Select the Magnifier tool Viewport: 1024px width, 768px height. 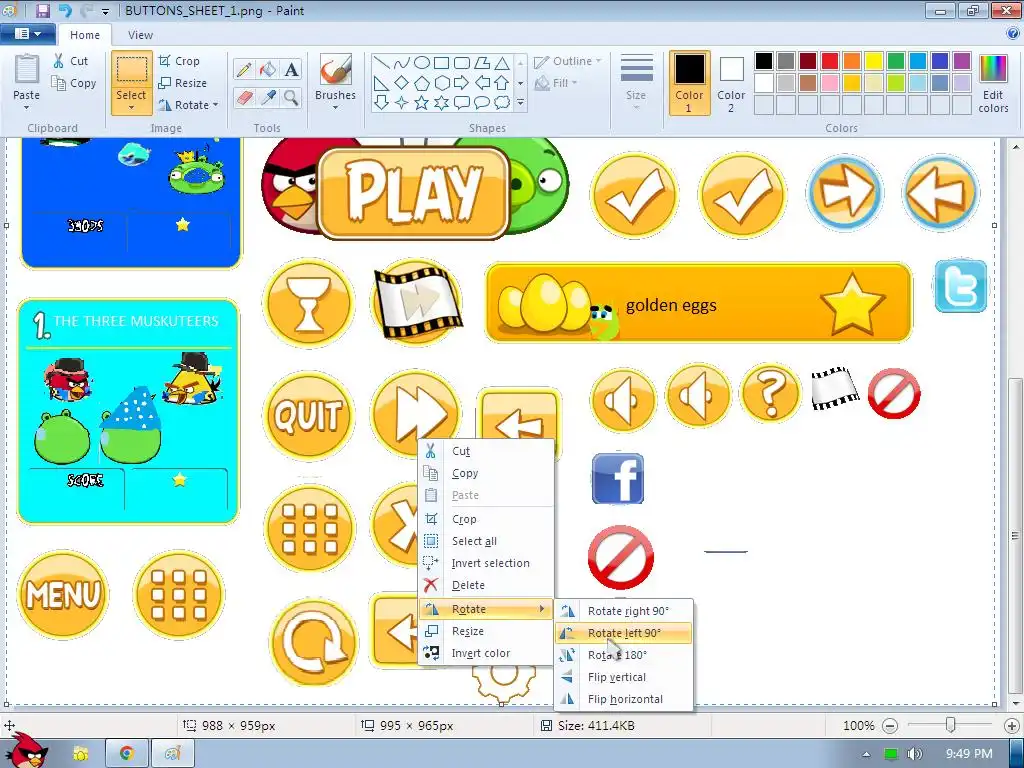[x=291, y=98]
